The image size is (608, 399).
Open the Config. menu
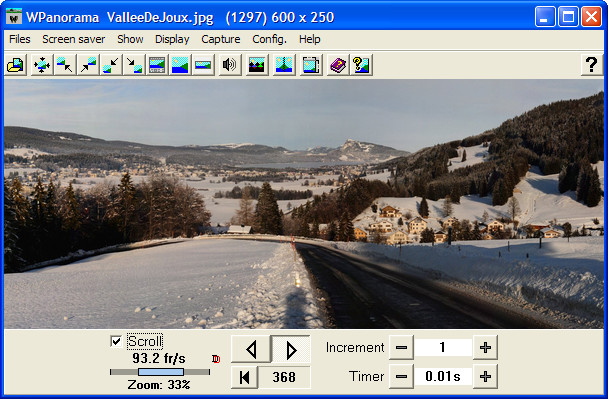(x=269, y=39)
